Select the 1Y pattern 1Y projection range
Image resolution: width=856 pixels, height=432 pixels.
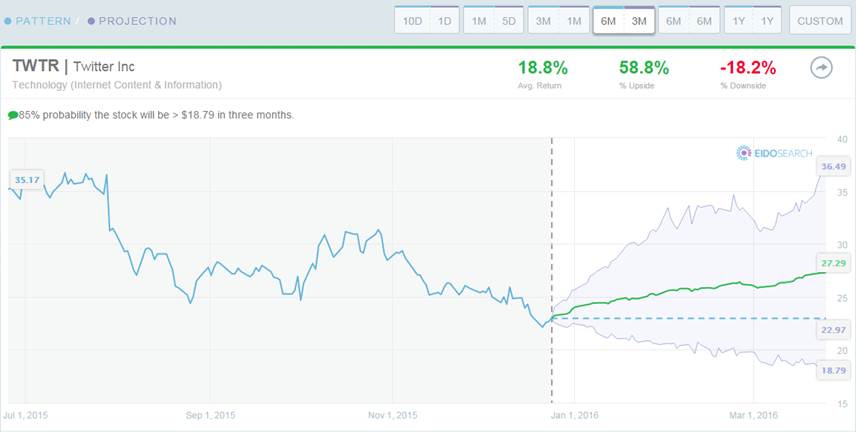click(753, 21)
